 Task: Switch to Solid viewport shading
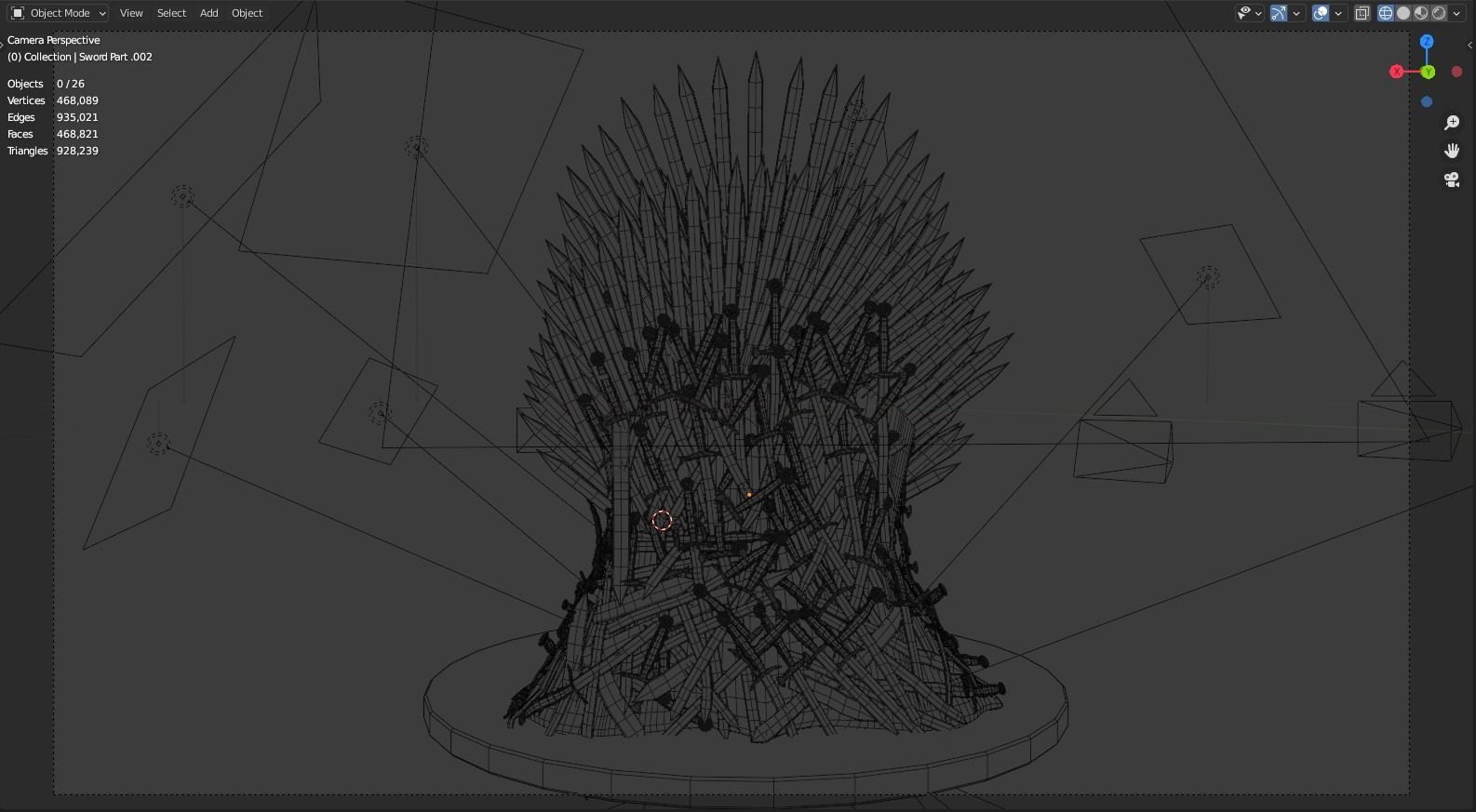(x=1403, y=13)
